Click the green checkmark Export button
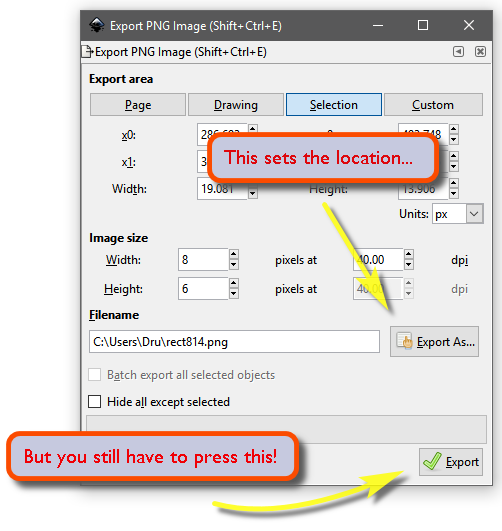Screen dimensions: 502x531 [451, 462]
